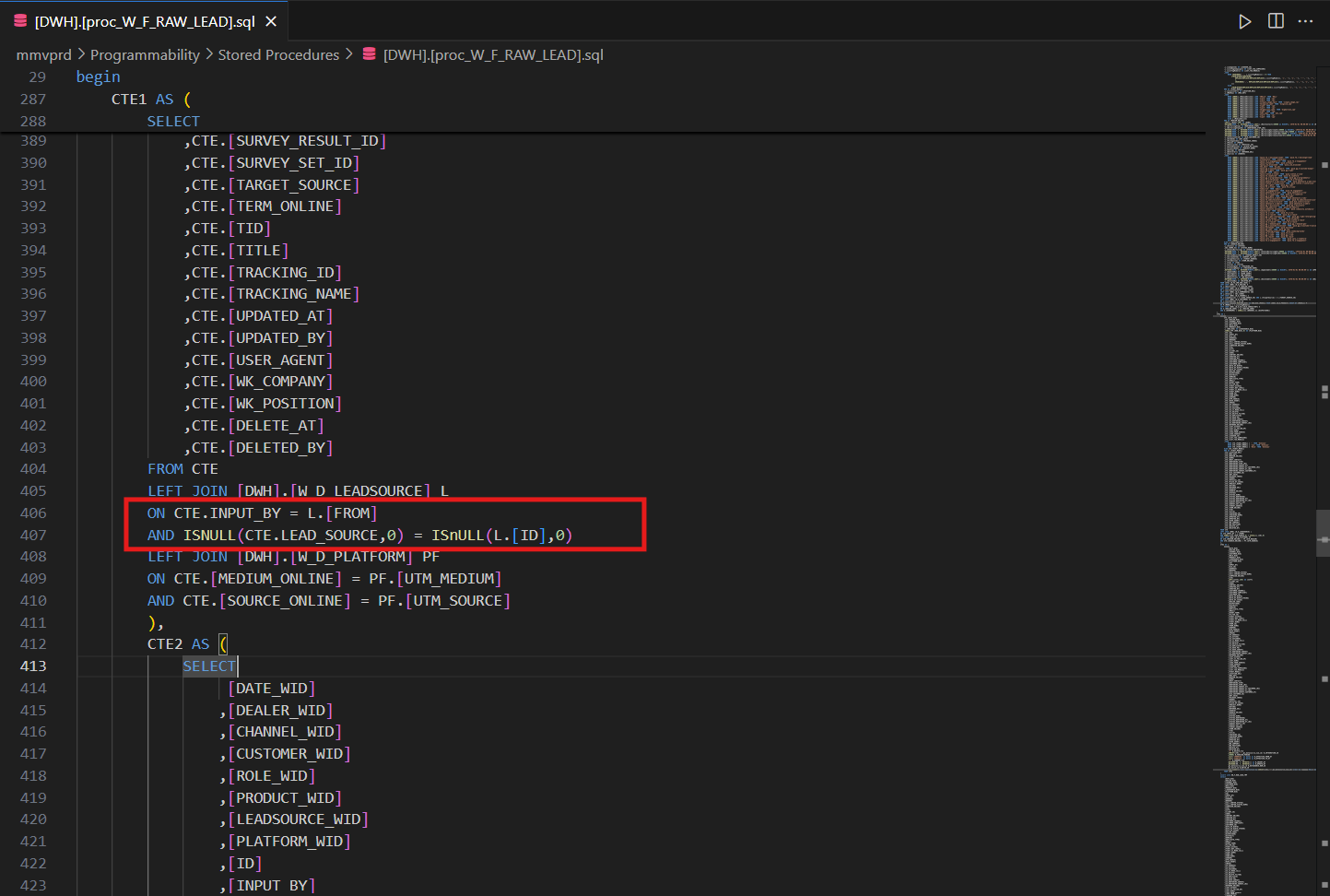Click the LEADSOURCE_WID column in CTE2
This screenshot has height=896, width=1330.
click(x=298, y=819)
